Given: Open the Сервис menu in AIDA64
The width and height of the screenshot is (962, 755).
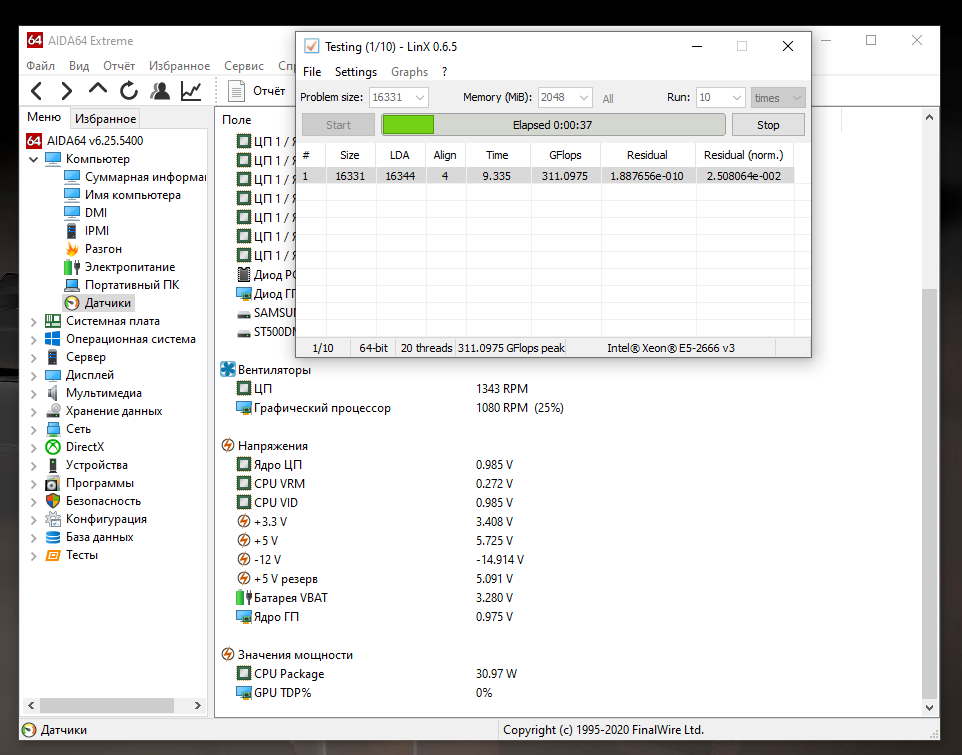Looking at the screenshot, I should pyautogui.click(x=244, y=66).
